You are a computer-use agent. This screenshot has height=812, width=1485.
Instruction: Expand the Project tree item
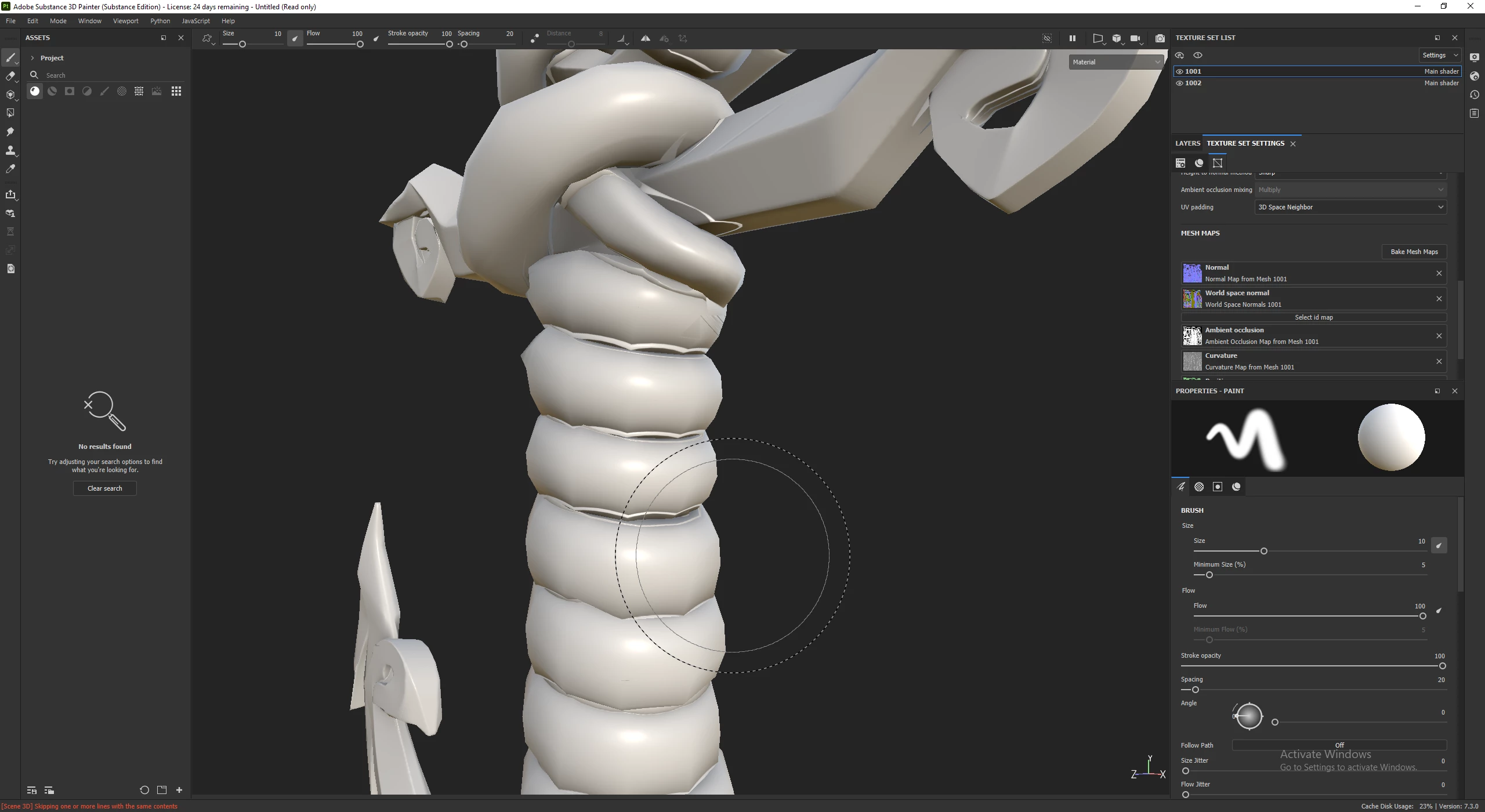click(x=32, y=58)
